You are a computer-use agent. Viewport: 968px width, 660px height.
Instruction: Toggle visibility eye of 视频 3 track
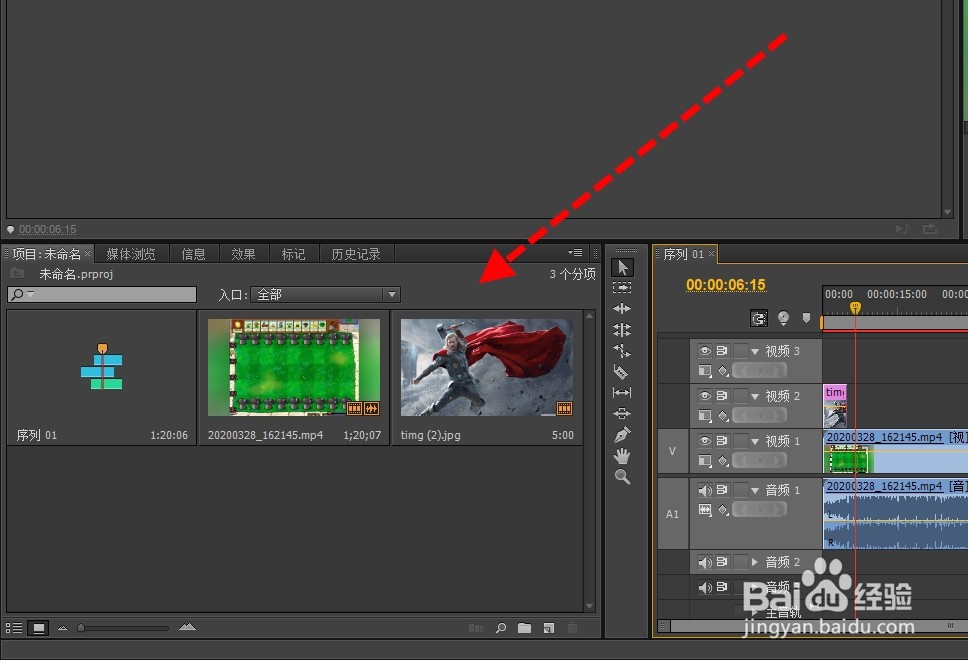704,351
